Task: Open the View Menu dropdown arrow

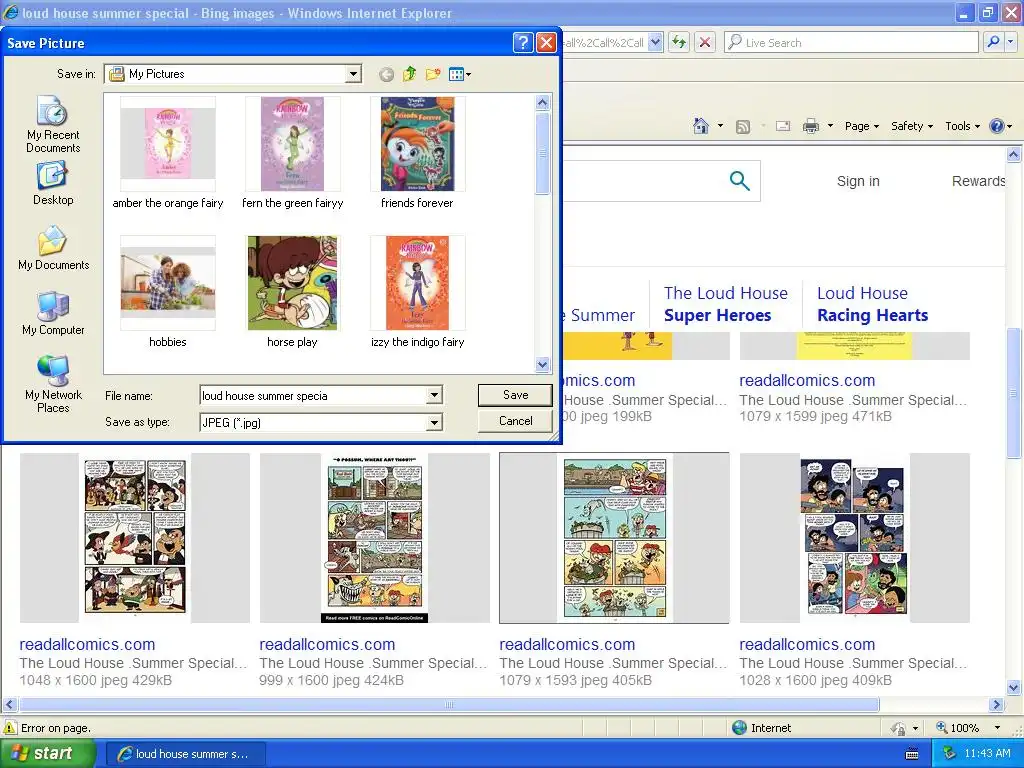Action: click(468, 74)
